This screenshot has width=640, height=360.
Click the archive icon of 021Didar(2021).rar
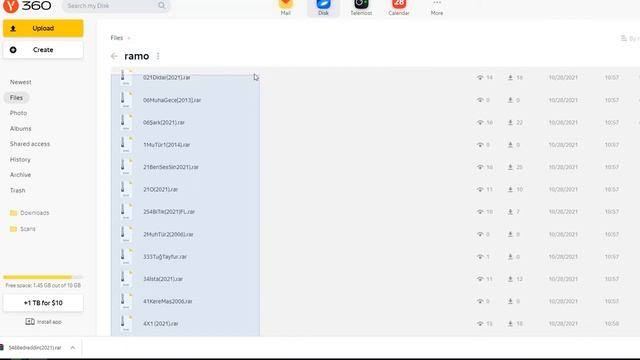click(x=126, y=77)
